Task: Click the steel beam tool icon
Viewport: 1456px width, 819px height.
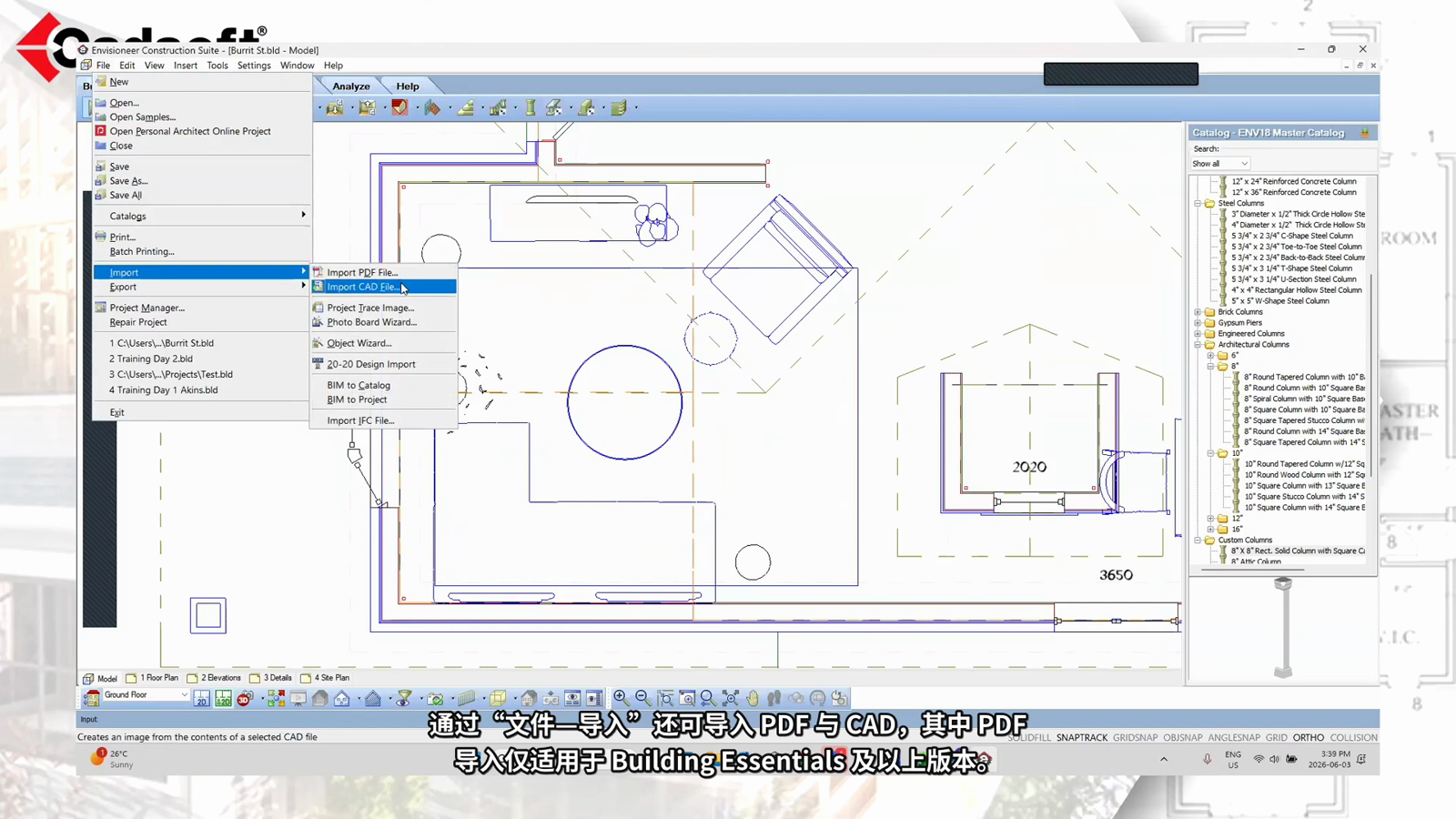Action: (554, 107)
